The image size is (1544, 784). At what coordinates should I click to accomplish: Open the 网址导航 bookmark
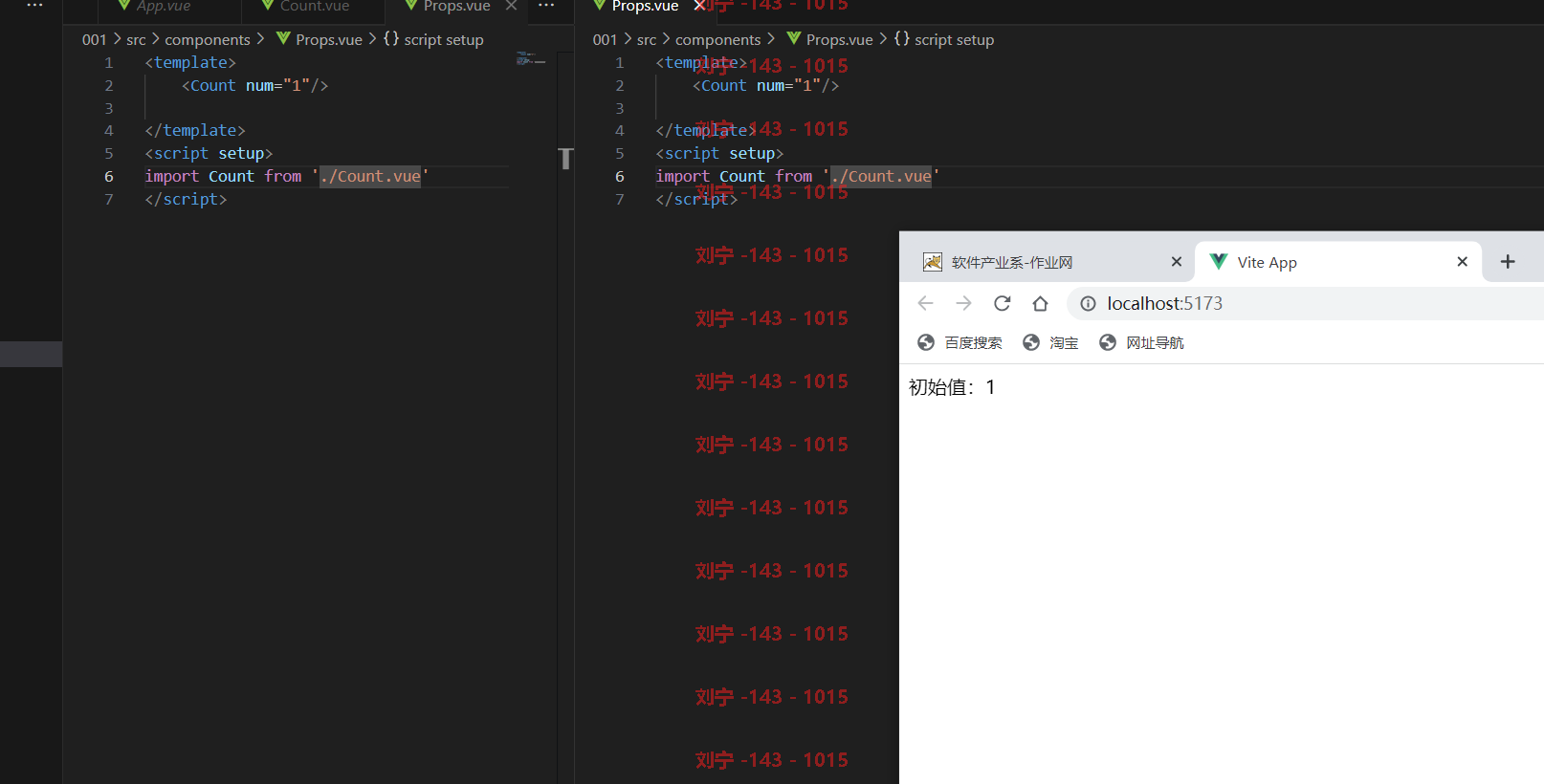(x=1141, y=342)
